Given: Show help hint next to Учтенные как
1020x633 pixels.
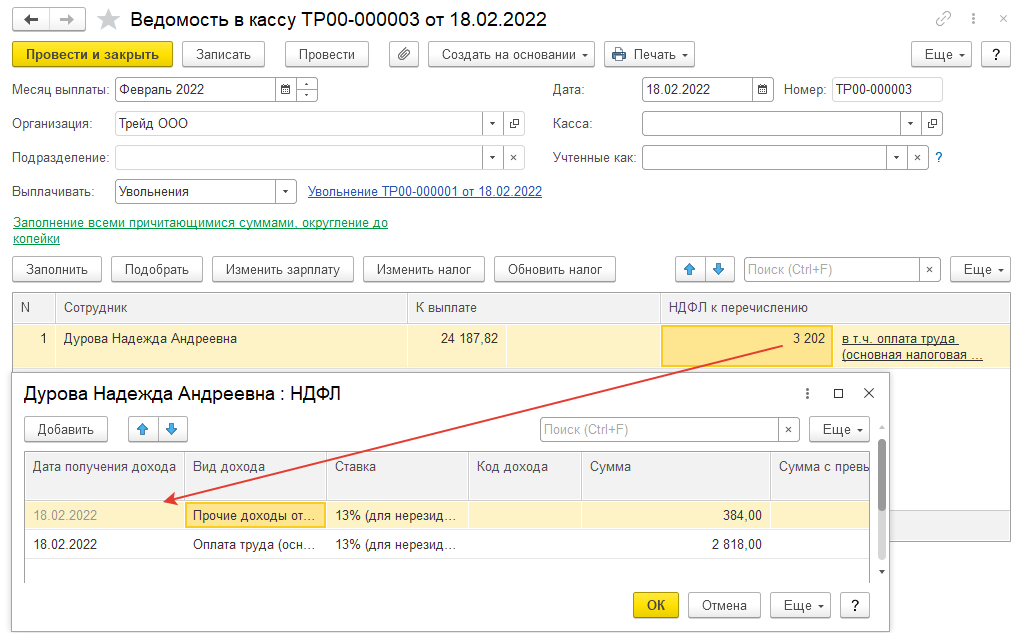Looking at the screenshot, I should pyautogui.click(x=939, y=157).
